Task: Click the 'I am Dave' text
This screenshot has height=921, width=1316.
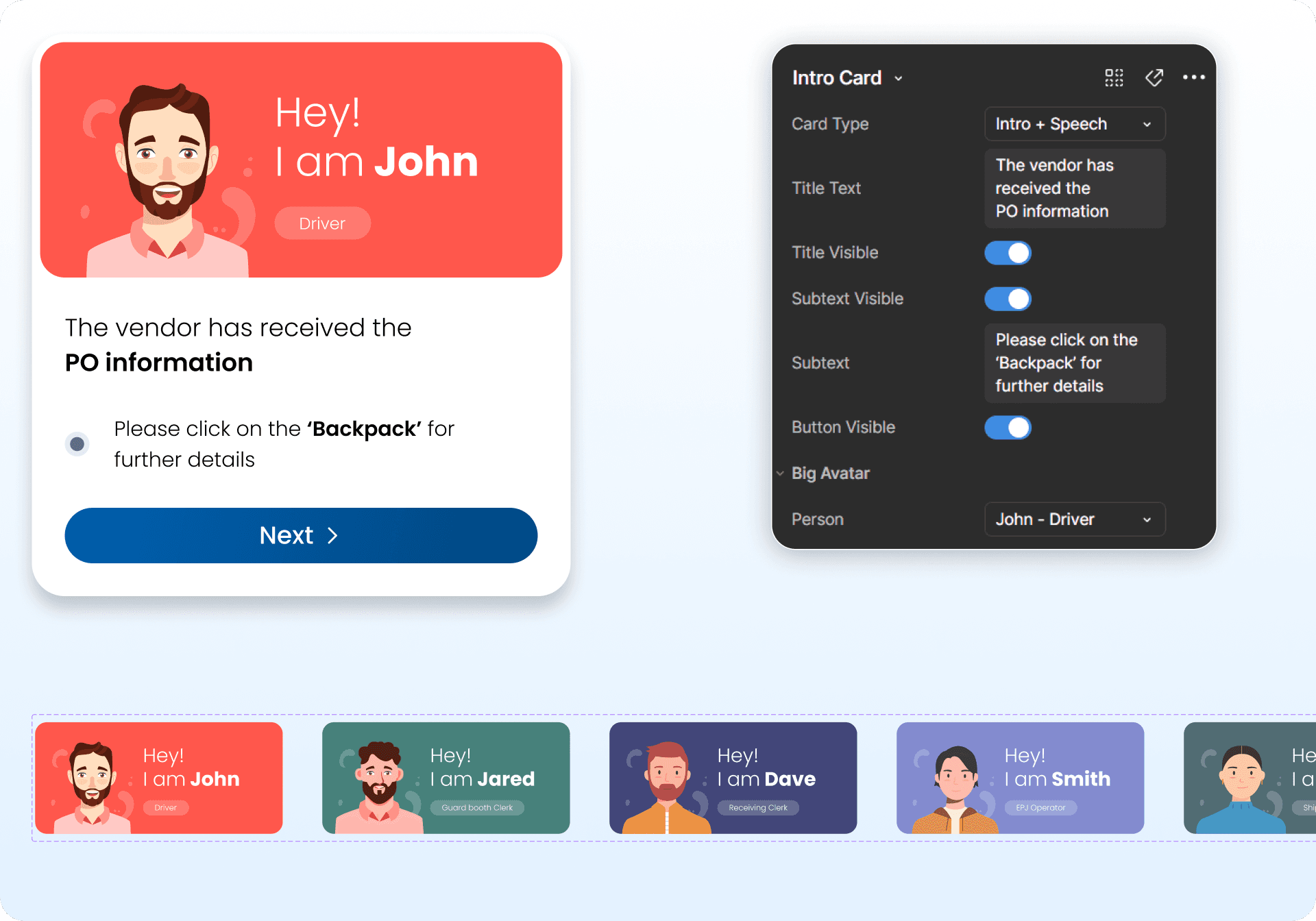Action: [x=766, y=779]
